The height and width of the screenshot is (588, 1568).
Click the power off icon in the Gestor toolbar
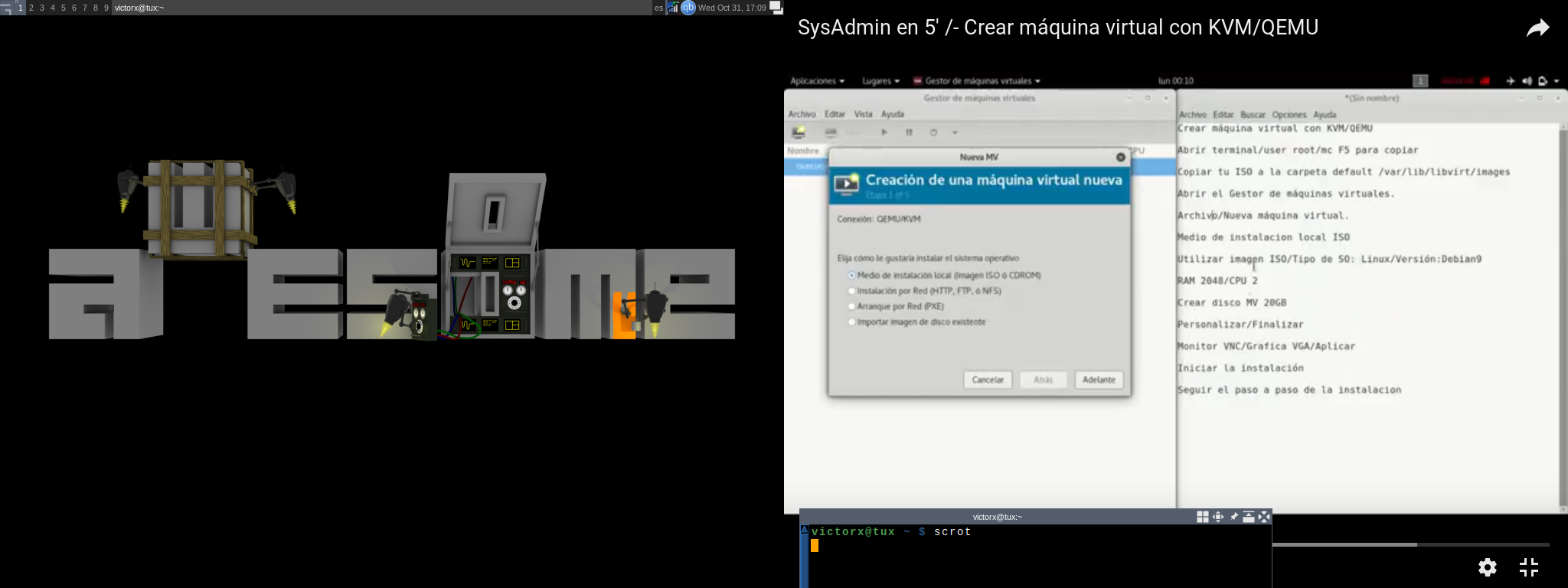tap(933, 132)
